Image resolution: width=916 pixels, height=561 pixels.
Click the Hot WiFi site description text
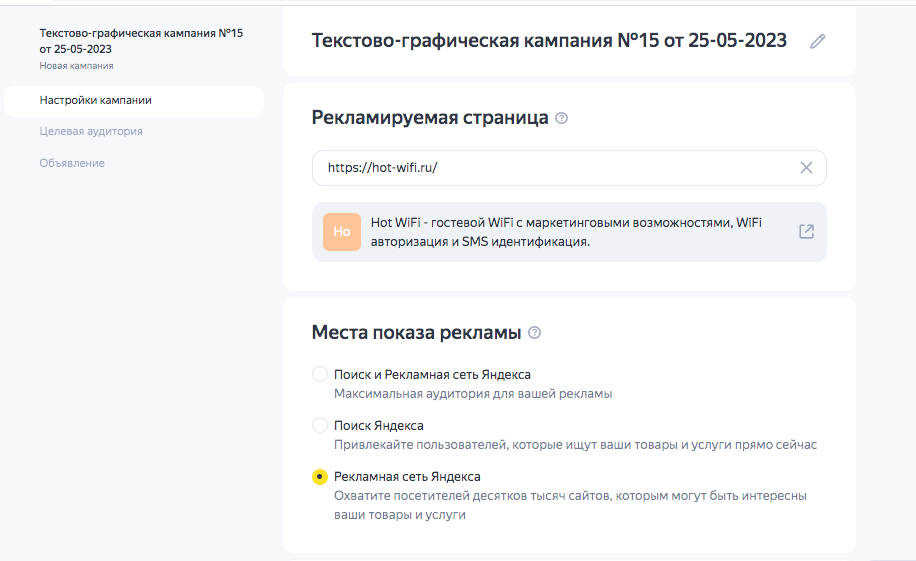point(566,232)
